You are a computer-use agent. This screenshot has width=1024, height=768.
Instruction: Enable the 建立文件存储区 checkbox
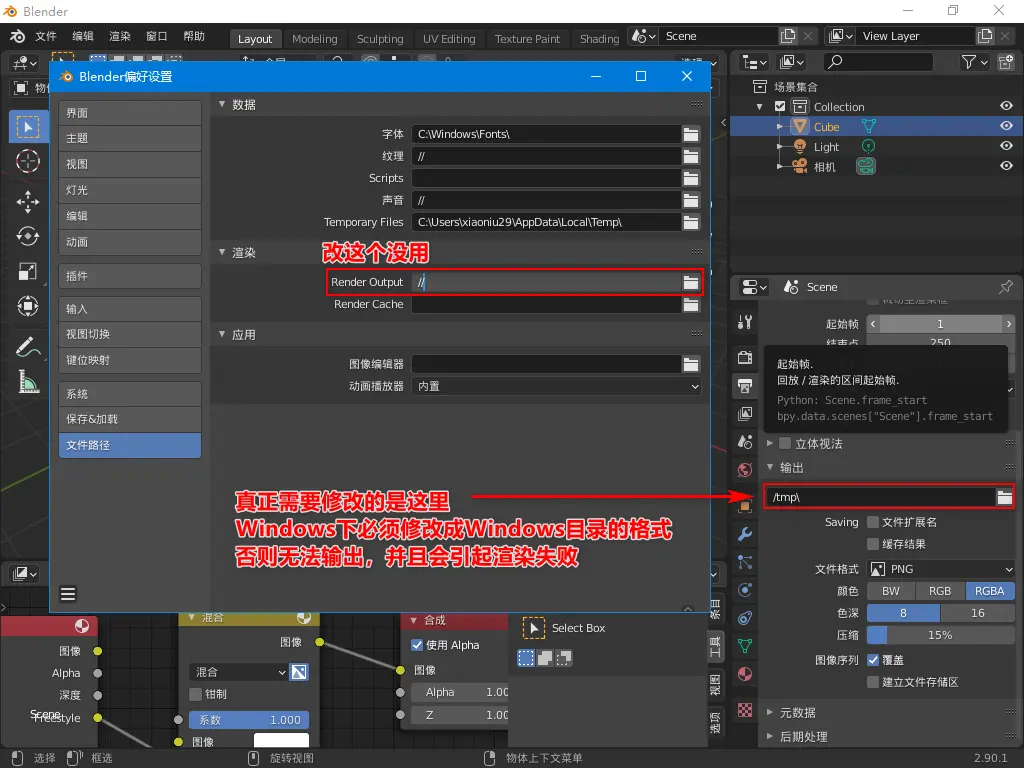pos(872,682)
